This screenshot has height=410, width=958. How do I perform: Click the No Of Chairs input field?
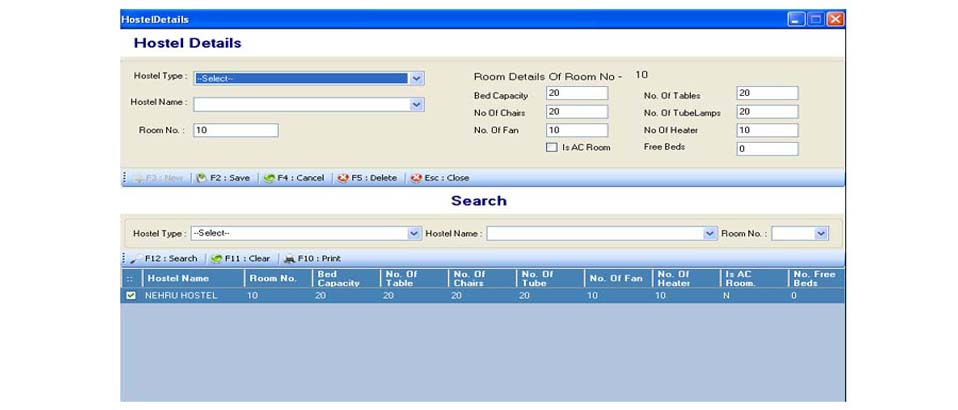click(577, 112)
